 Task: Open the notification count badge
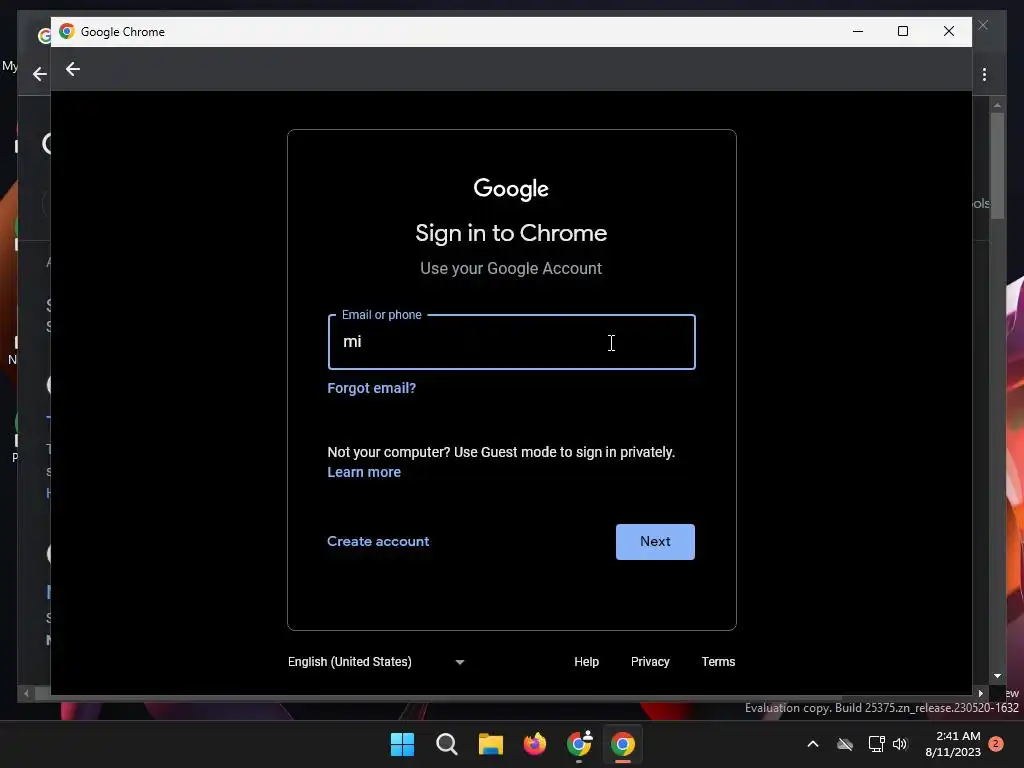[996, 744]
